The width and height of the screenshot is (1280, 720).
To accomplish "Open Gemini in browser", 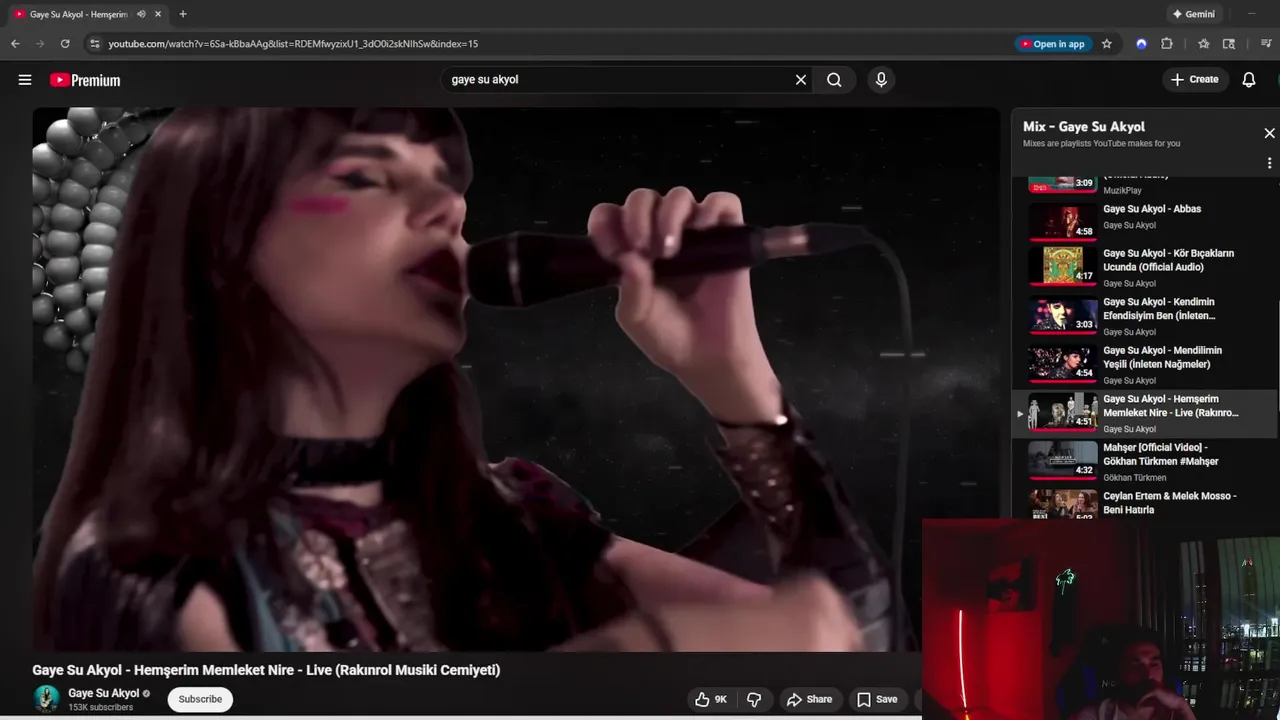I will click(x=1193, y=14).
